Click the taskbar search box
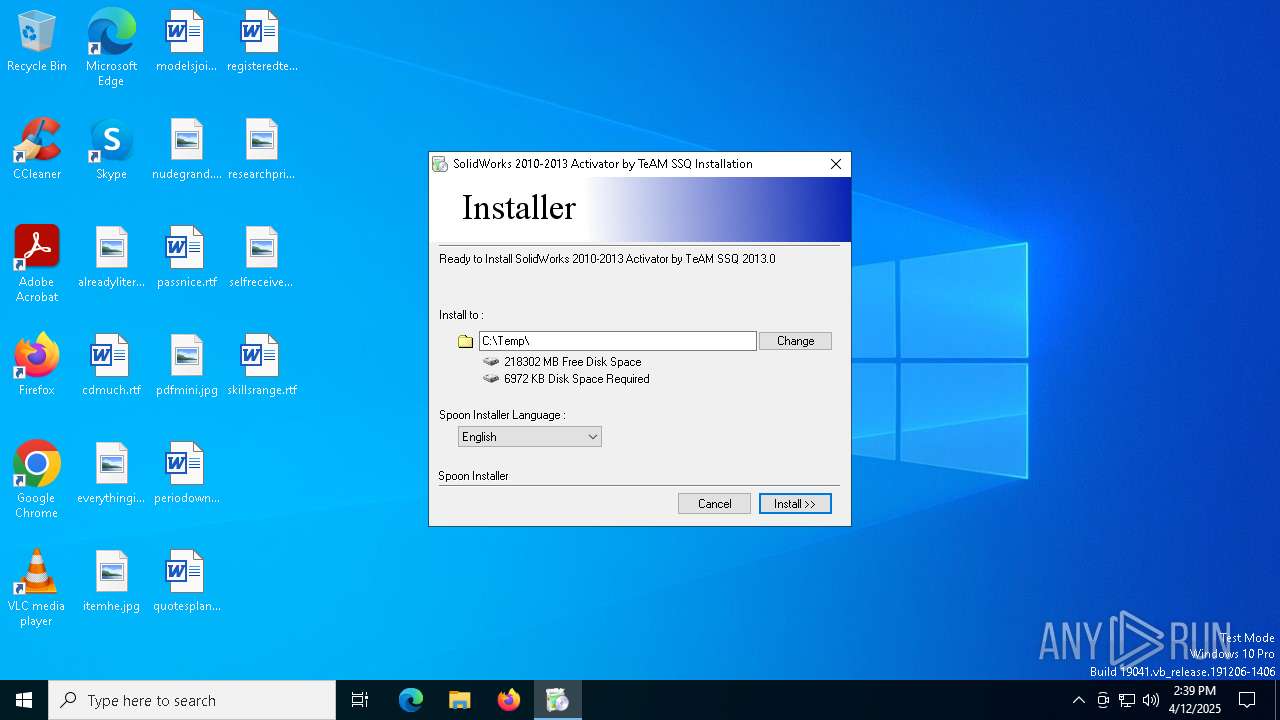1280x720 pixels. [x=192, y=700]
